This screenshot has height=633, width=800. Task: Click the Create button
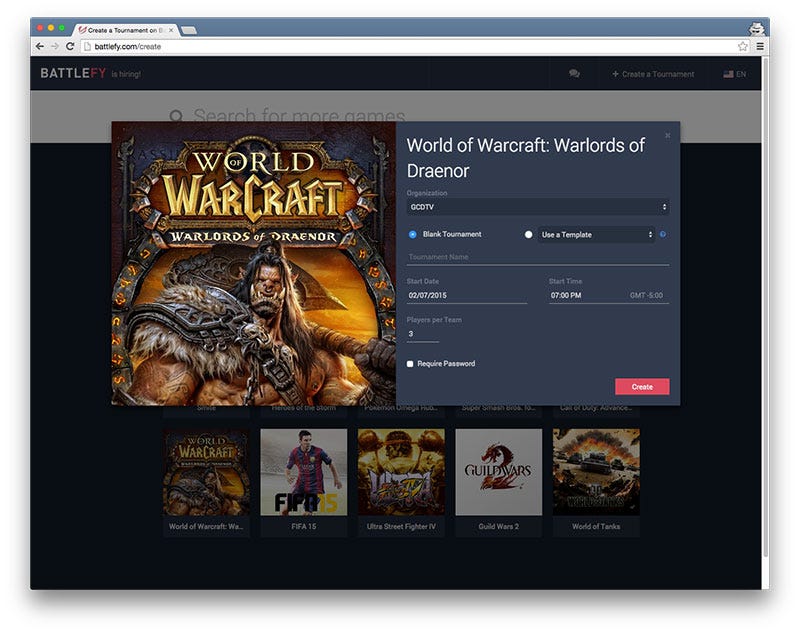click(642, 387)
